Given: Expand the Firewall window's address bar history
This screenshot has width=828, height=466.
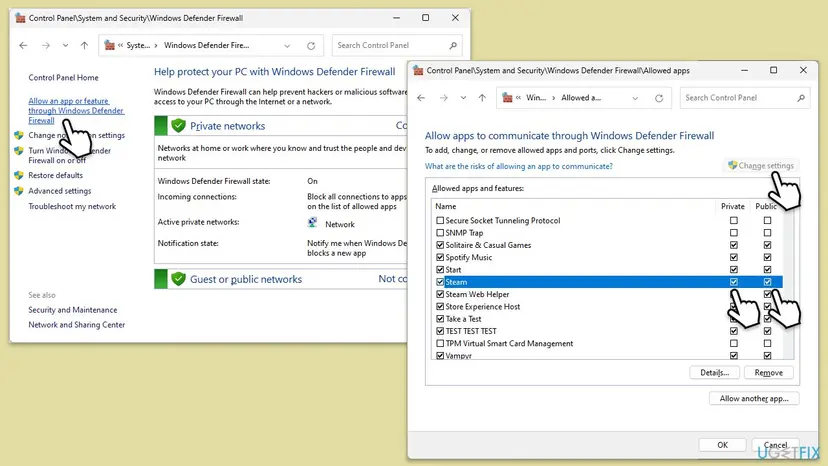Looking at the screenshot, I should (287, 46).
